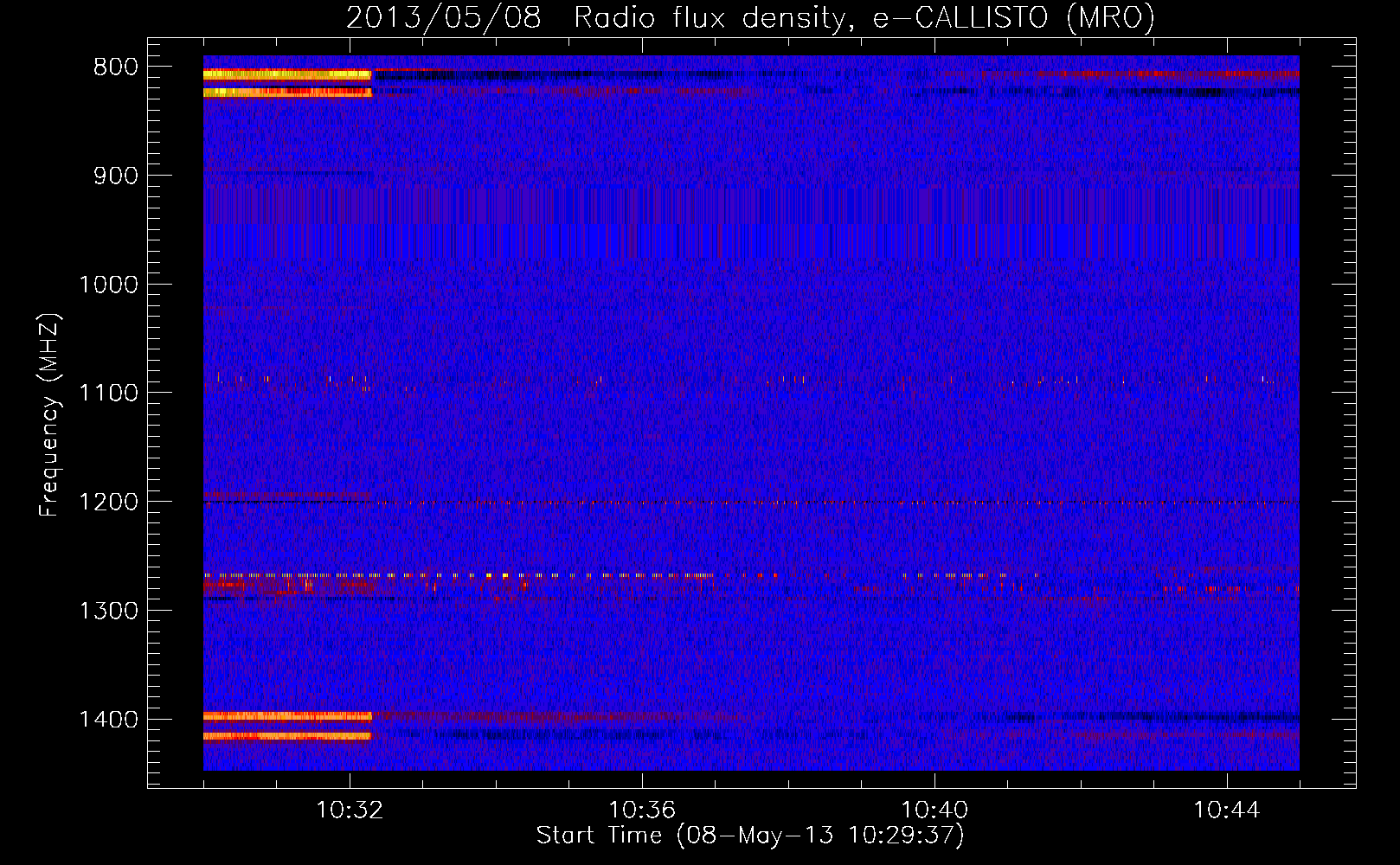
Task: Click the dotted interference line at 1200 MHz
Action: 751,503
